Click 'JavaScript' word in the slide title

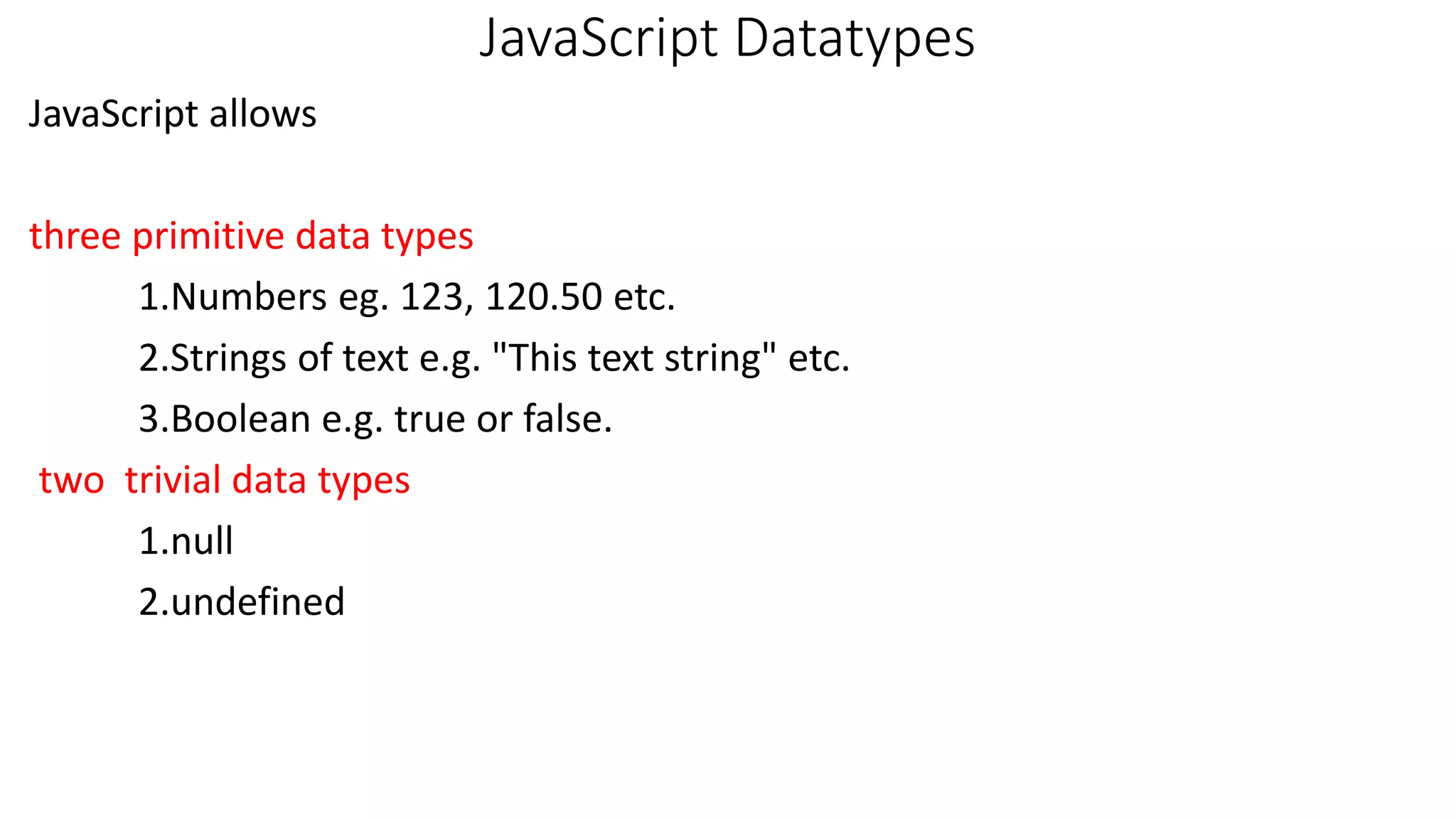pyautogui.click(x=599, y=39)
